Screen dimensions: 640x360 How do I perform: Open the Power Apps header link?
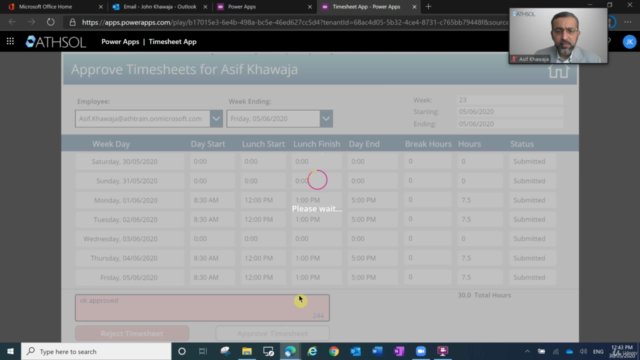click(x=120, y=42)
